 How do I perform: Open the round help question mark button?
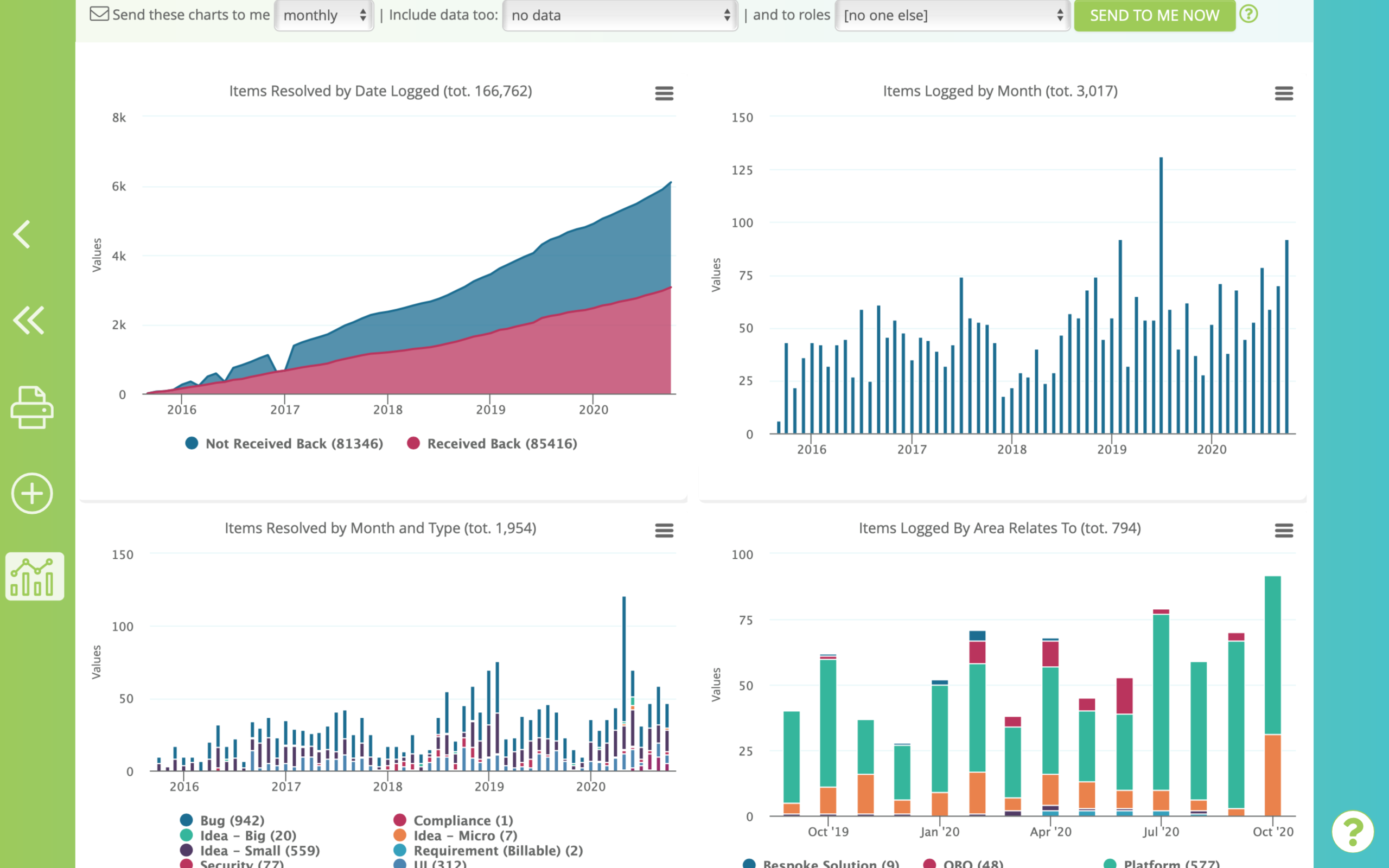pos(1352,831)
